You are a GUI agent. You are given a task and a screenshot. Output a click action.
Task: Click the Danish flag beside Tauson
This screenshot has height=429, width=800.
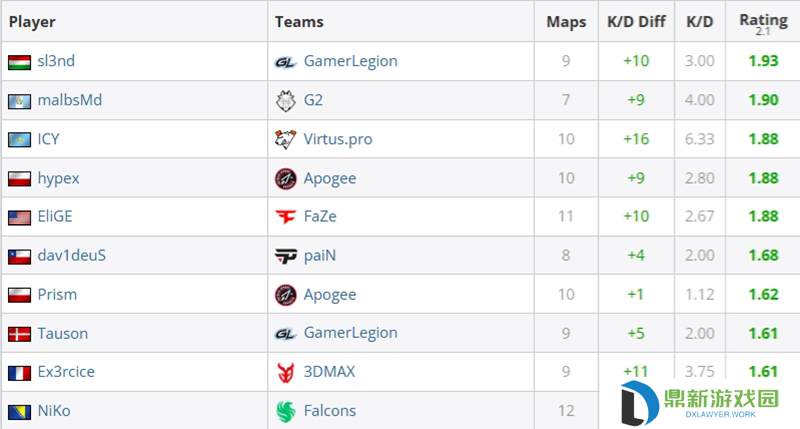click(19, 334)
